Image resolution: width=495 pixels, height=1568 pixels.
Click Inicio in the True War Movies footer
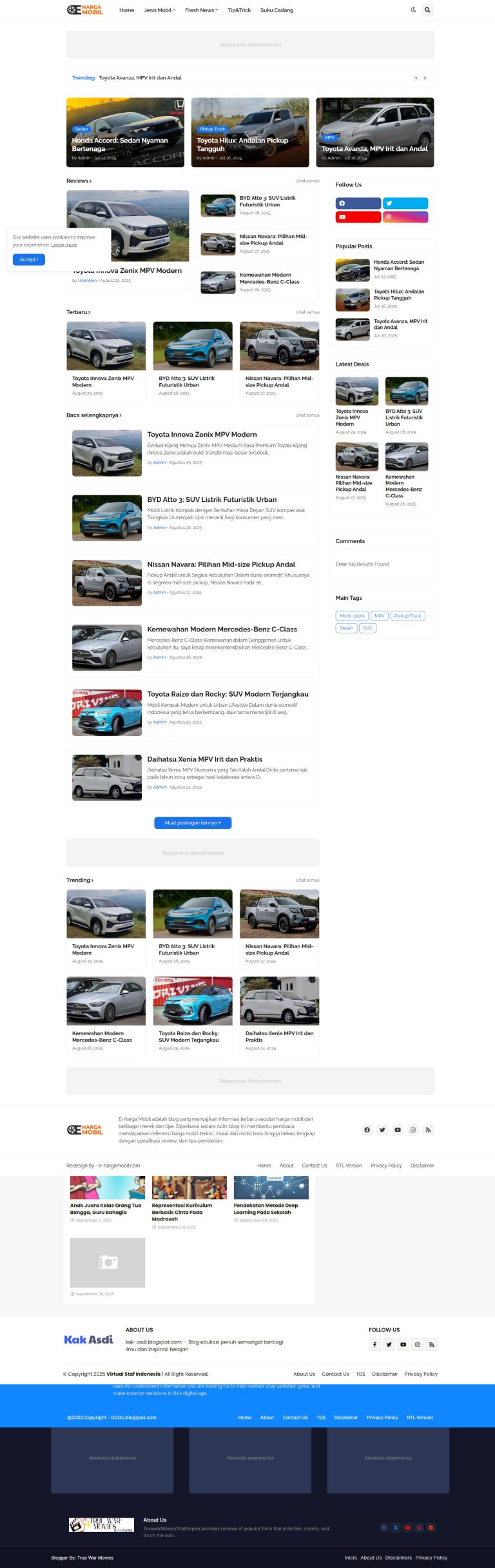tap(351, 1558)
